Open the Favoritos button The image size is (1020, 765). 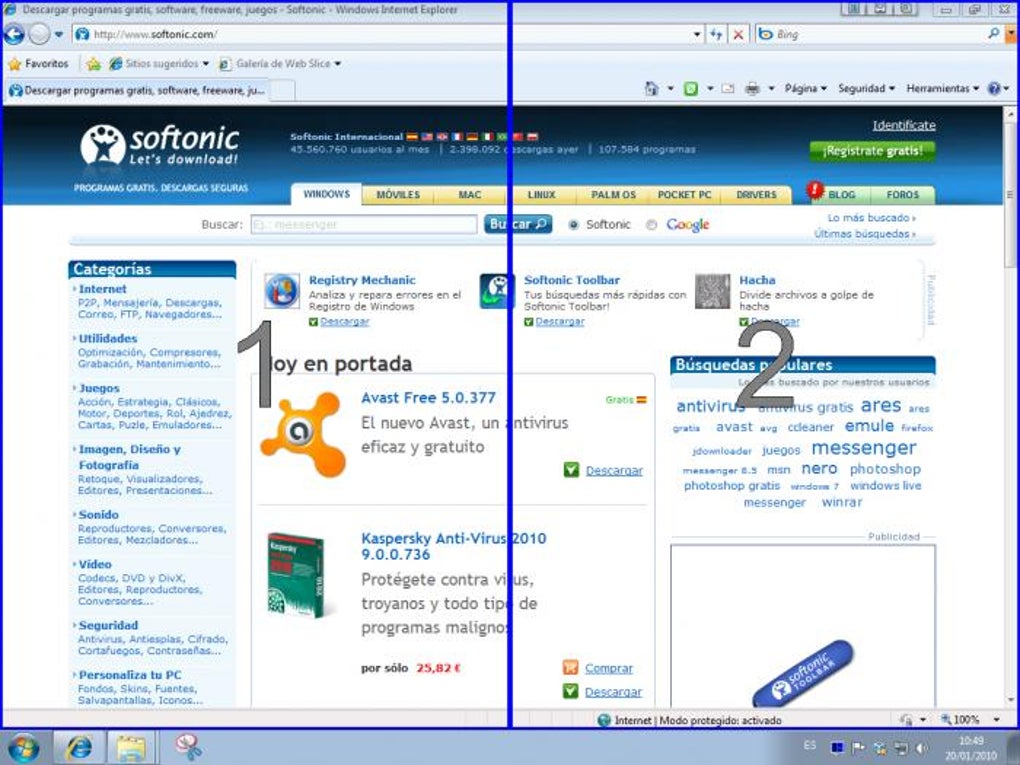pos(38,64)
